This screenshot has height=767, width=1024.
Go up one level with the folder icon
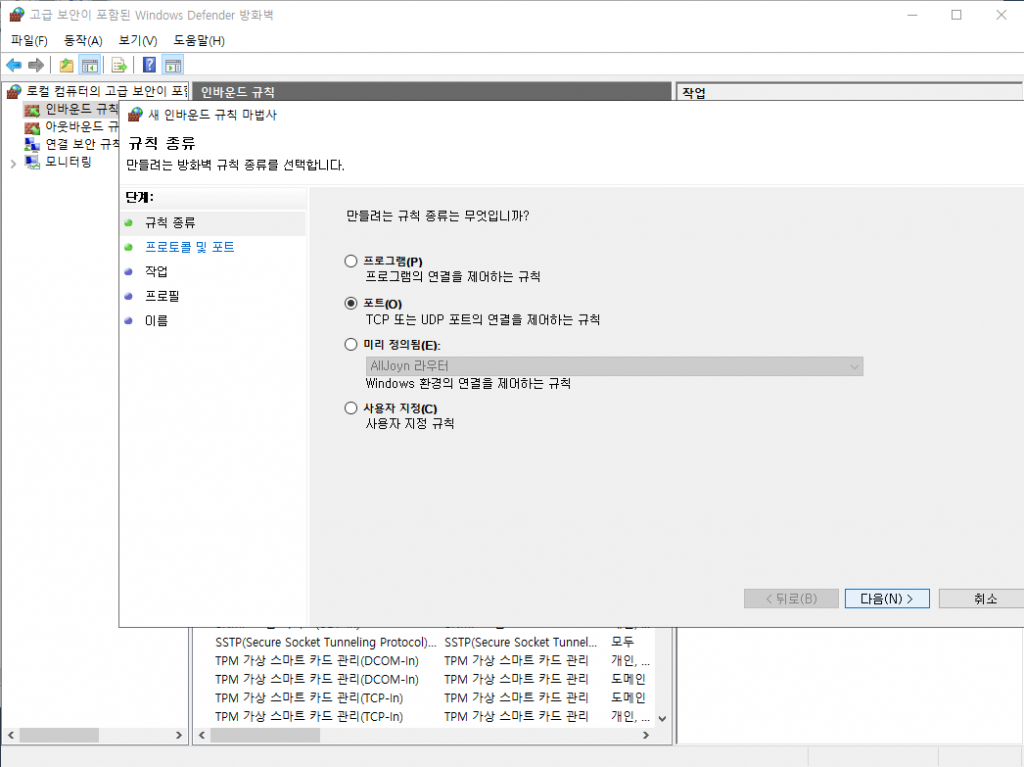click(x=66, y=65)
